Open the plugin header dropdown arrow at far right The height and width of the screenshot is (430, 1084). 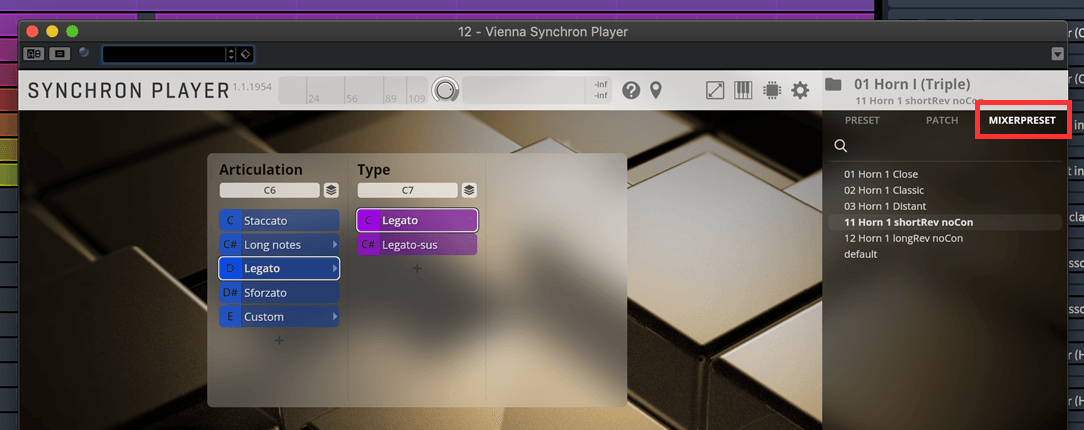1056,54
